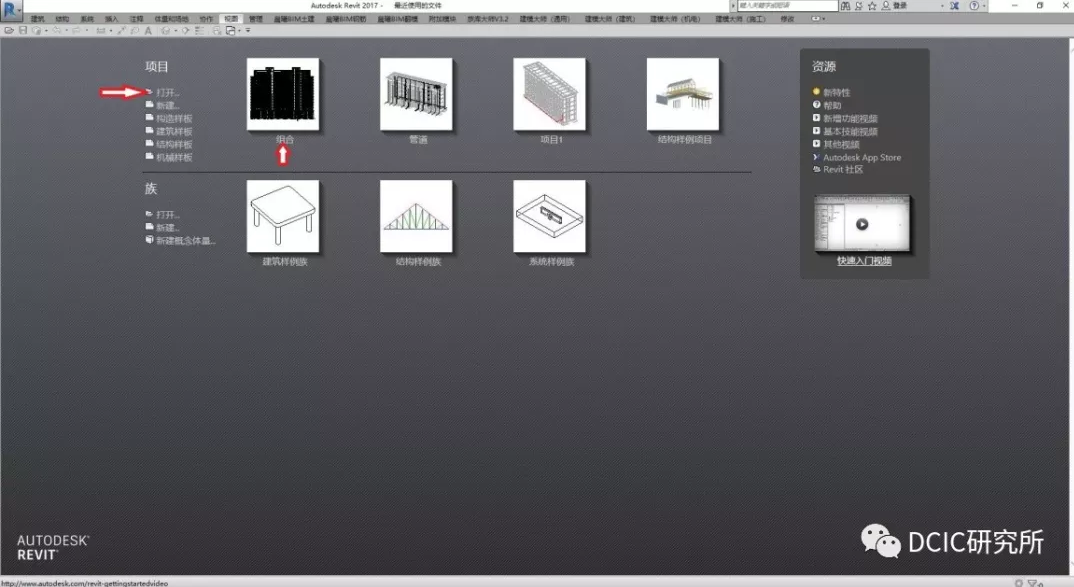The width and height of the screenshot is (1074, 587).
Task: Click the favorites star icon
Action: coord(872,5)
